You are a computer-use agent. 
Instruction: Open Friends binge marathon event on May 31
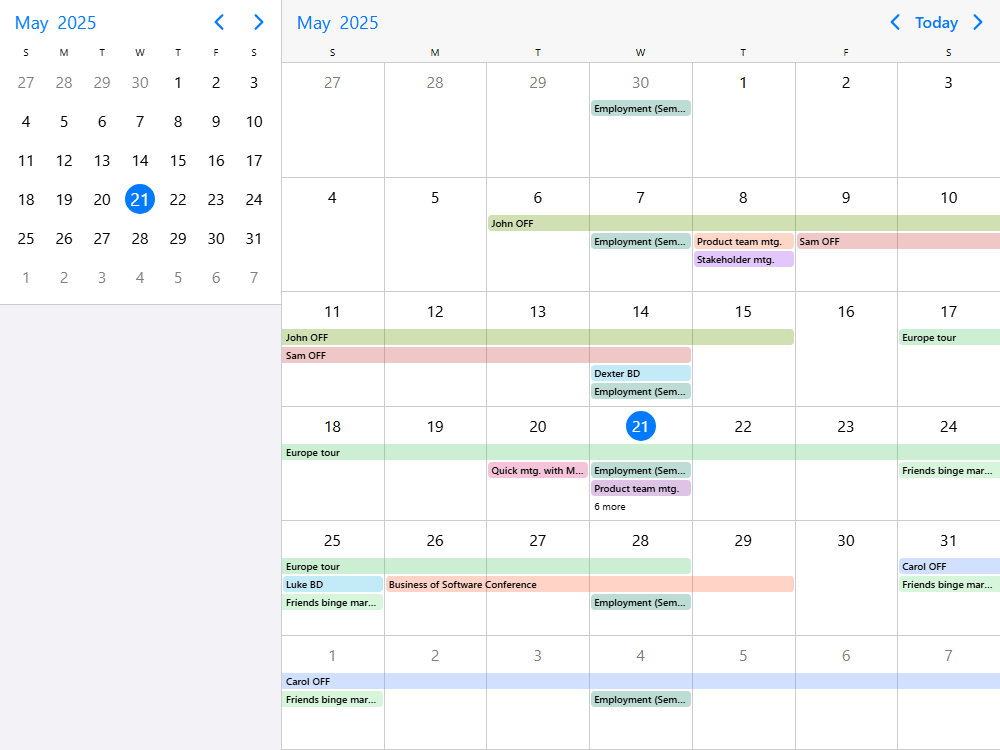[x=950, y=584]
